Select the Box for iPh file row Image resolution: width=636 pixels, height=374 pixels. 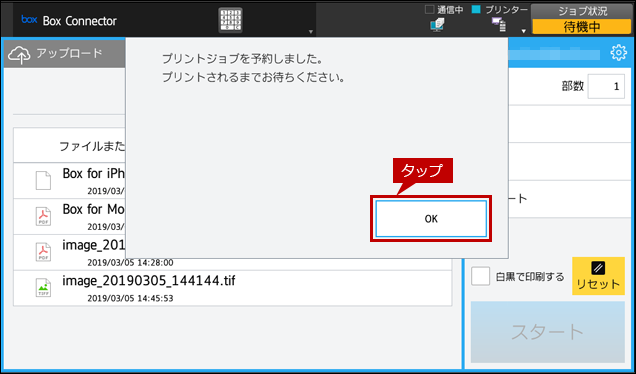pos(70,181)
